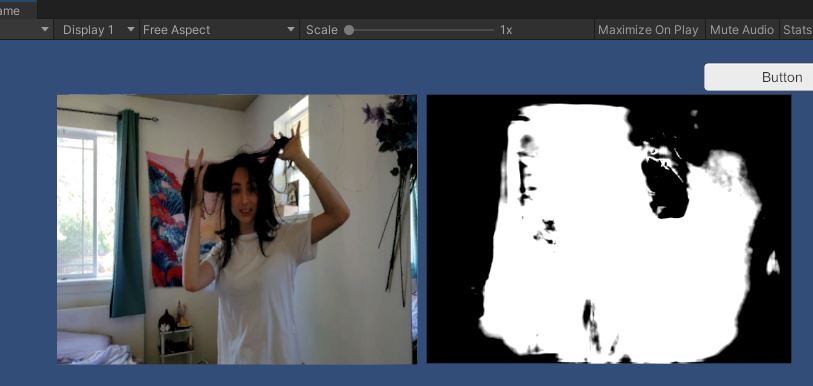Screen dimensions: 813x386
Task: Click the Scale label in the toolbar
Action: point(321,30)
